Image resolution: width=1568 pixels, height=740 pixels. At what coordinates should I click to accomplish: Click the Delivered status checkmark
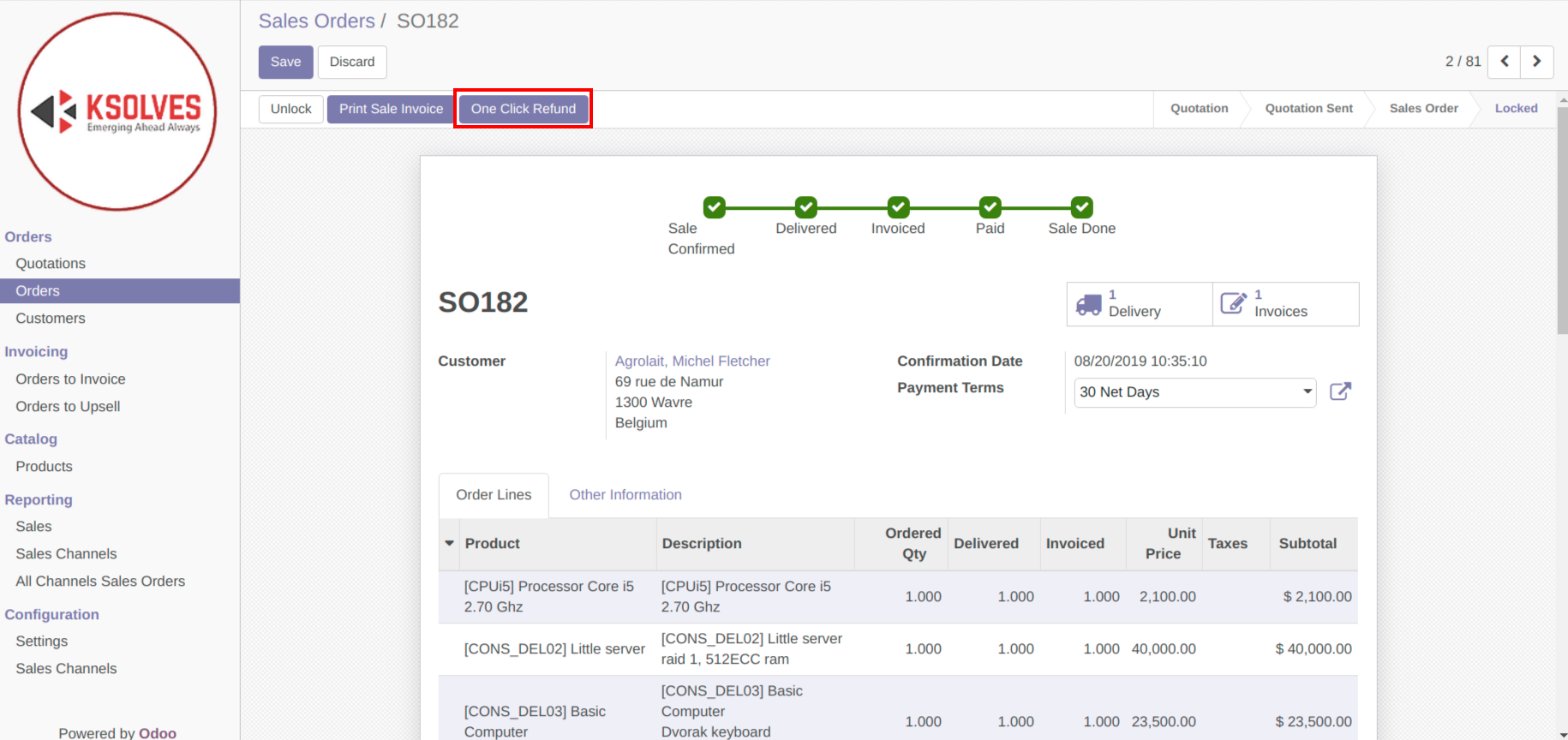tap(805, 207)
